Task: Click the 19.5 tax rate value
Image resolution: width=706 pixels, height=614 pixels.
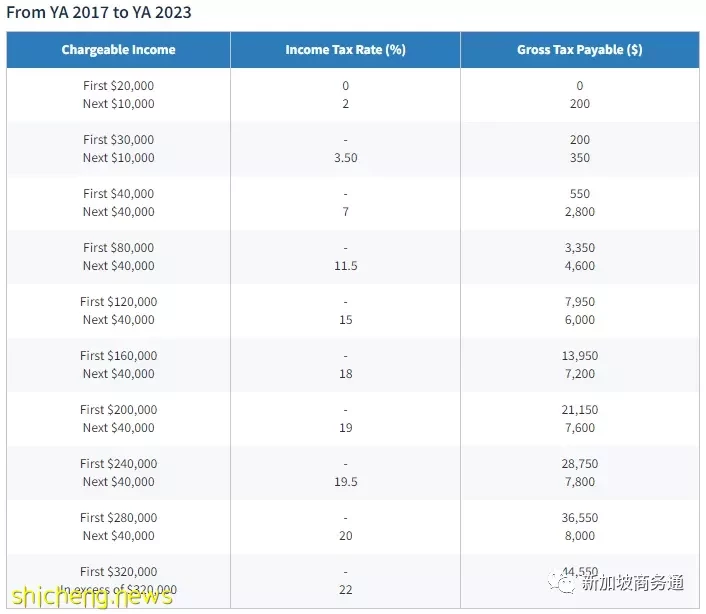Action: [345, 482]
